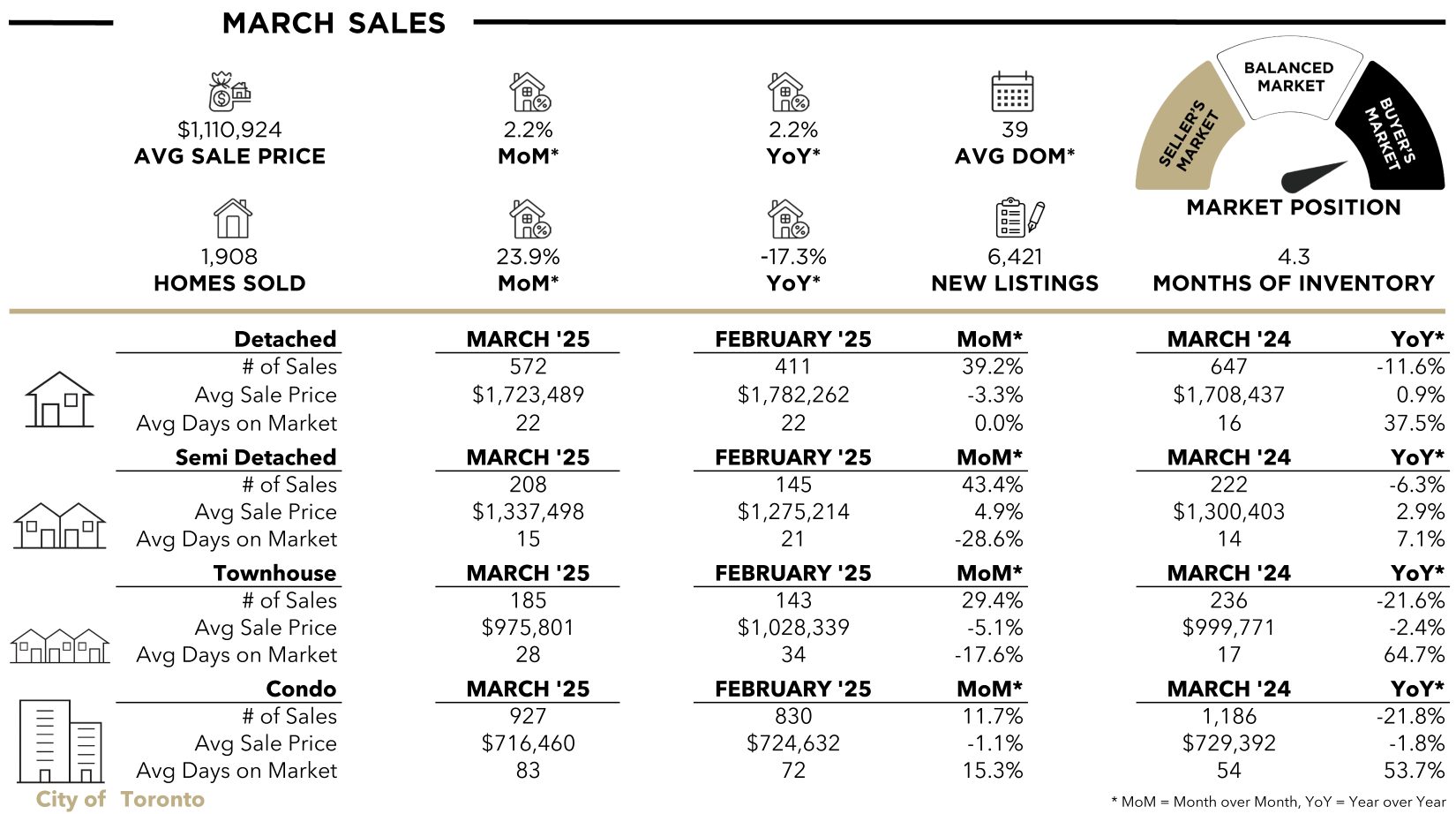Click the City of Toronto label
Screen dimensions: 1456x814
pos(120,799)
